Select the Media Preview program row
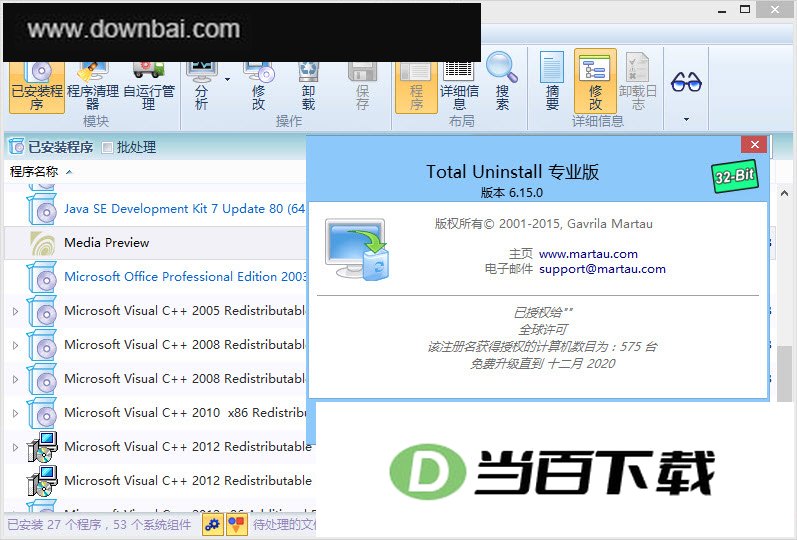Screen dimensions: 797x540 point(155,243)
